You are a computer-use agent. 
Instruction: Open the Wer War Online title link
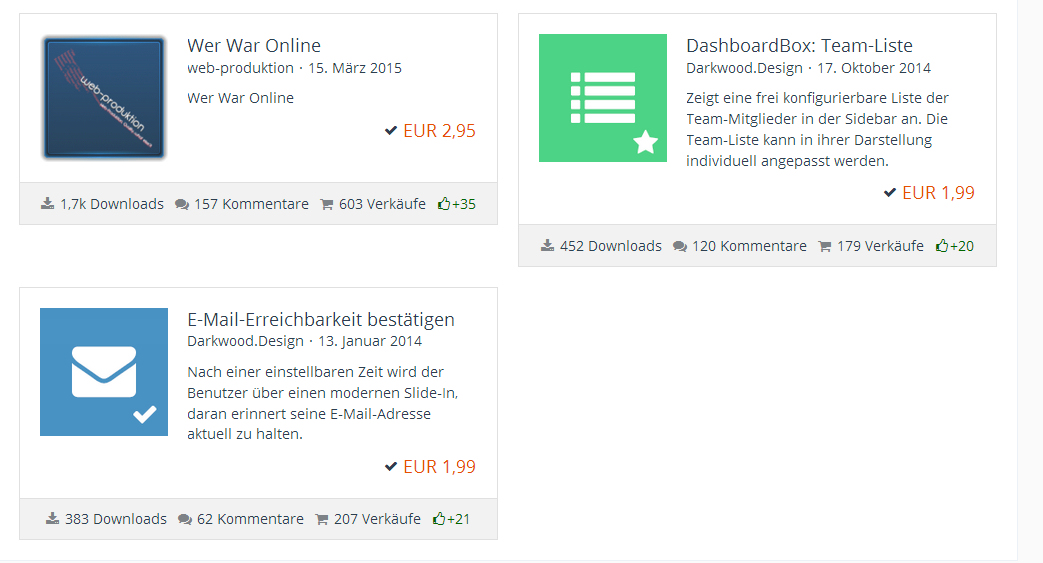(x=254, y=46)
